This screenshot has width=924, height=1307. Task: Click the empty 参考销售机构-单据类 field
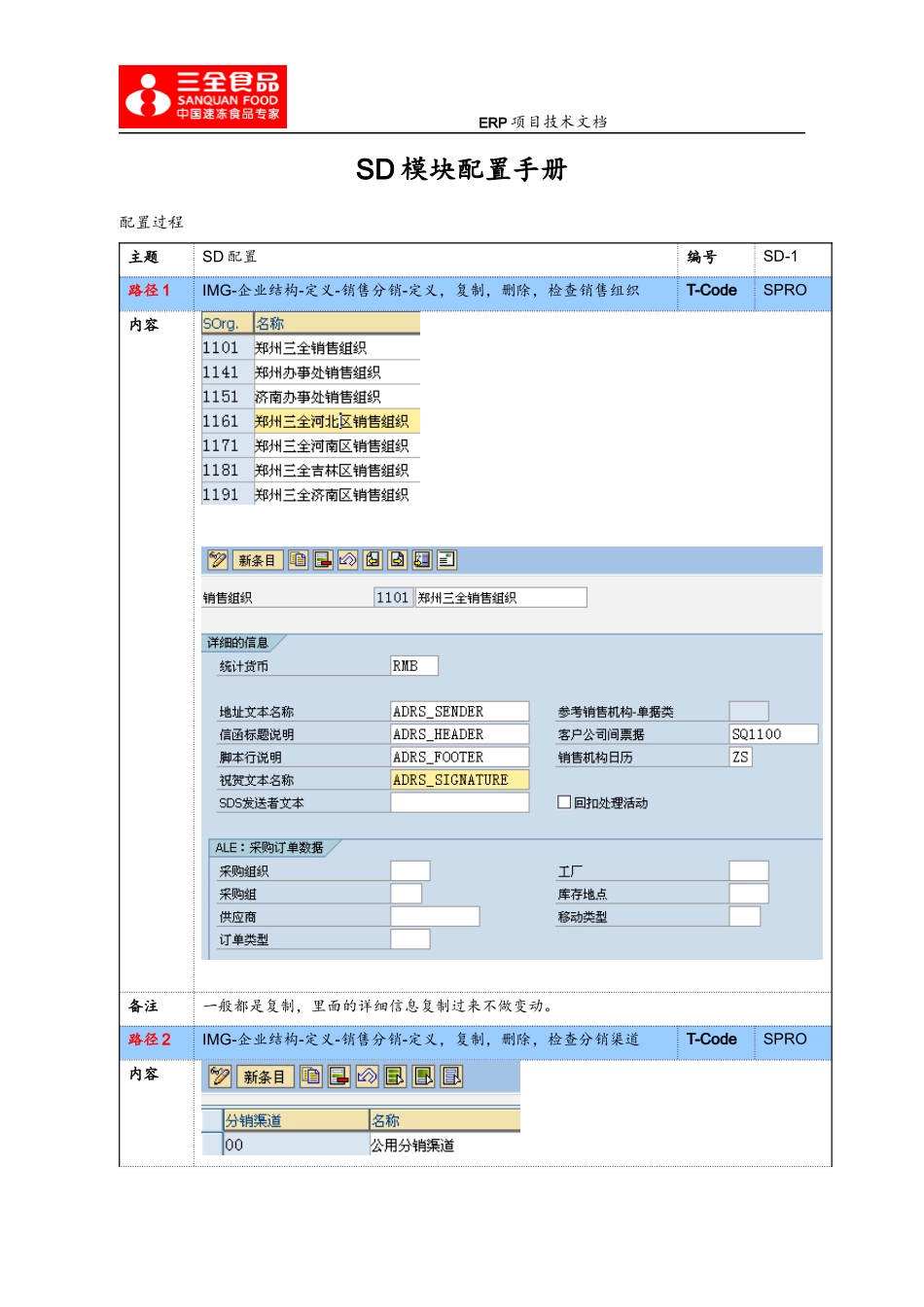pyautogui.click(x=749, y=712)
